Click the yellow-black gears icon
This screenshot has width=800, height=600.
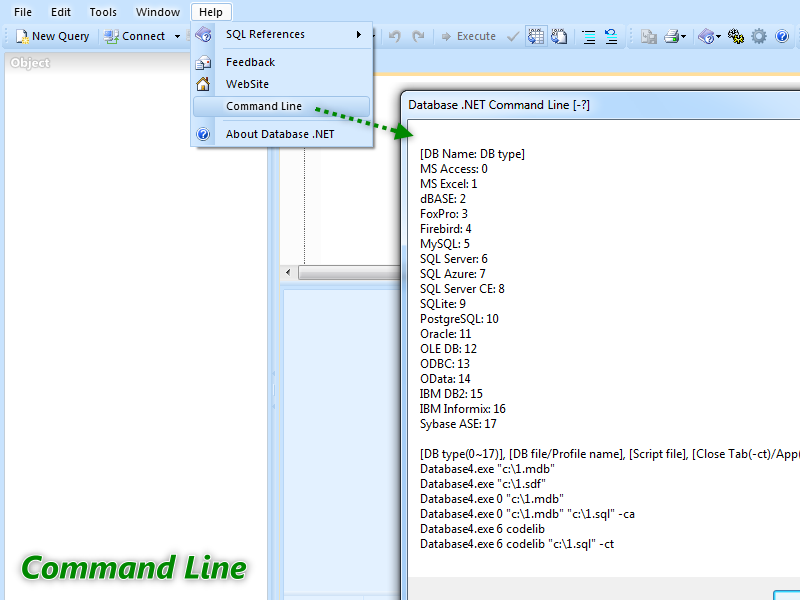click(736, 36)
